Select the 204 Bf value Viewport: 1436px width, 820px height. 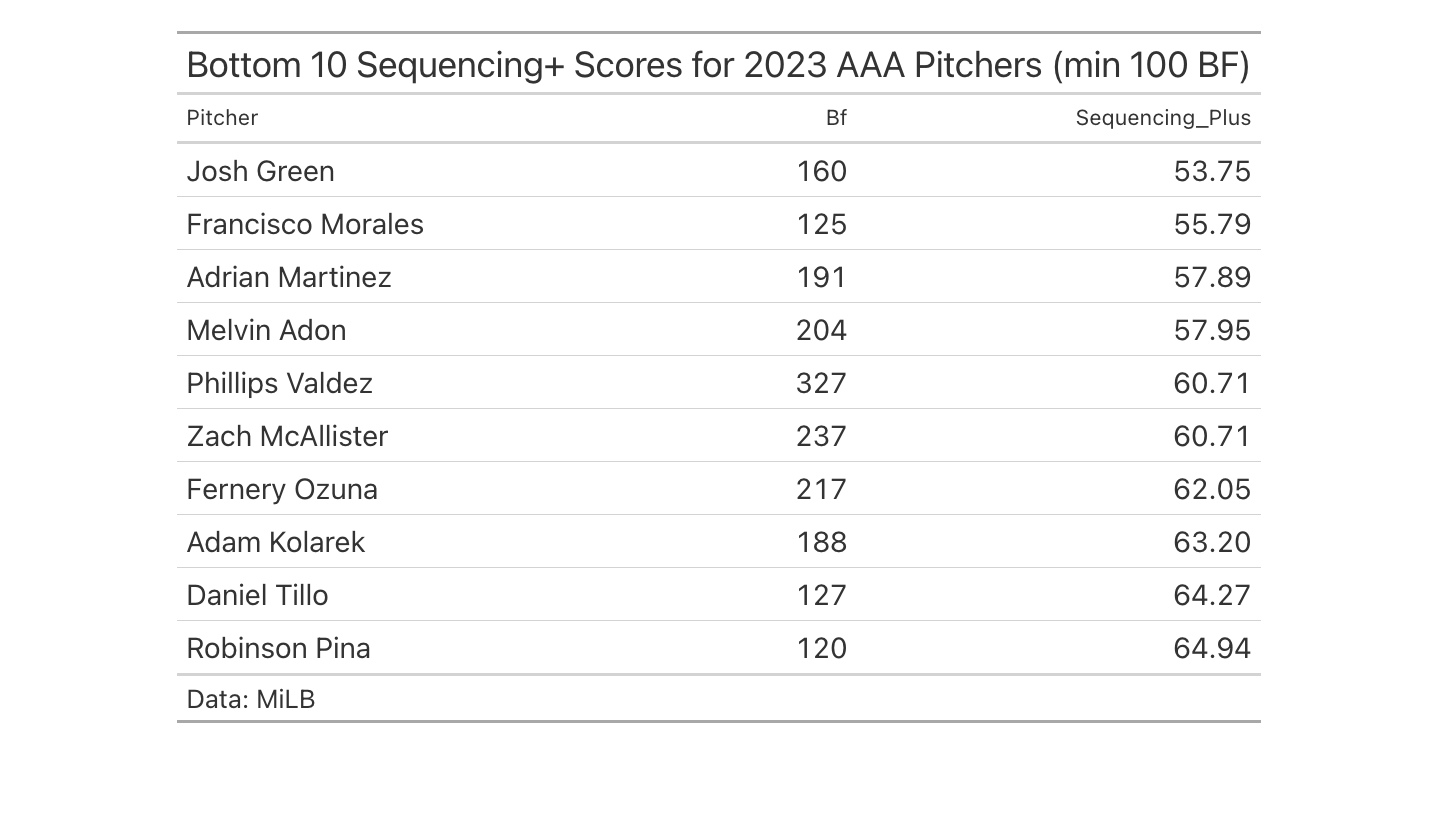[x=821, y=330]
